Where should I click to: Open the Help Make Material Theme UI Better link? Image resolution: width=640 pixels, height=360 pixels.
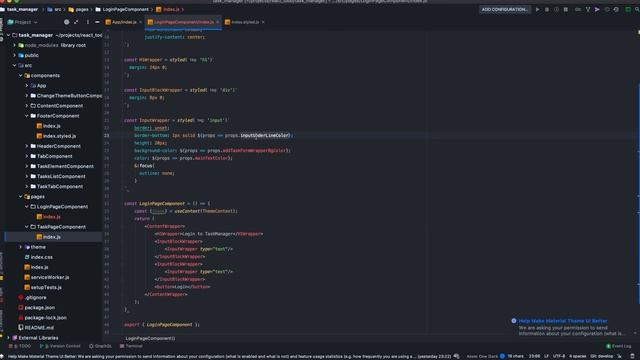(x=563, y=321)
